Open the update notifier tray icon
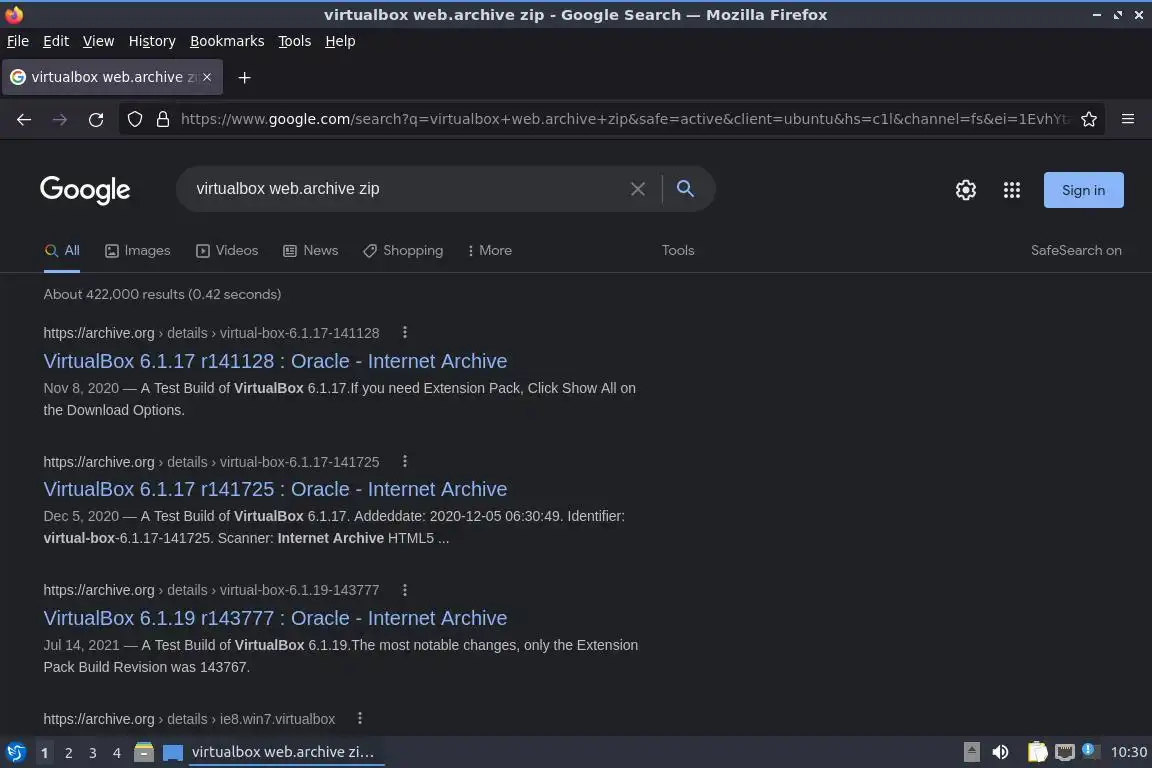1152x768 pixels. [x=1090, y=751]
